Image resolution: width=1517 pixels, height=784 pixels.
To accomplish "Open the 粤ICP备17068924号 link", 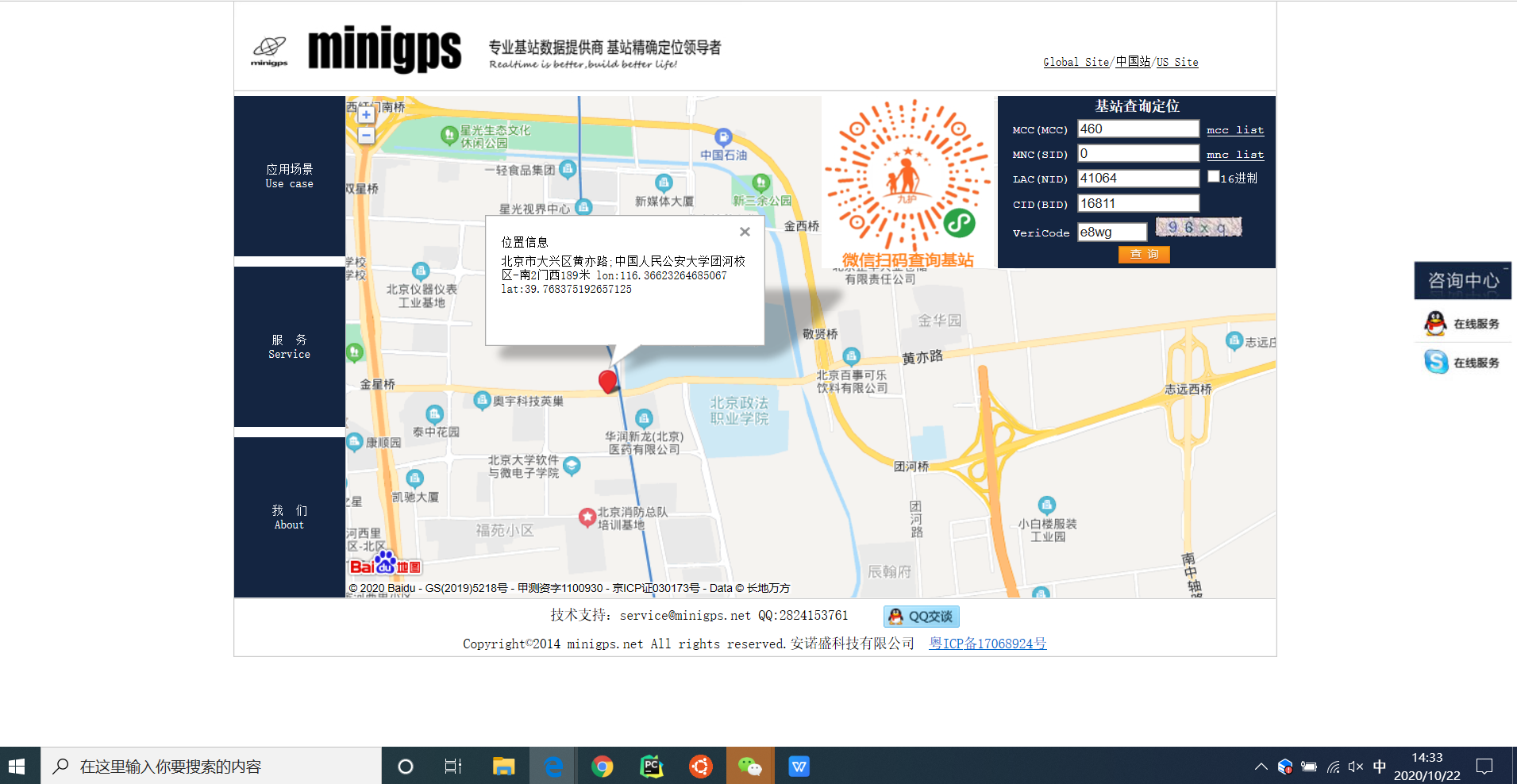I will 988,644.
